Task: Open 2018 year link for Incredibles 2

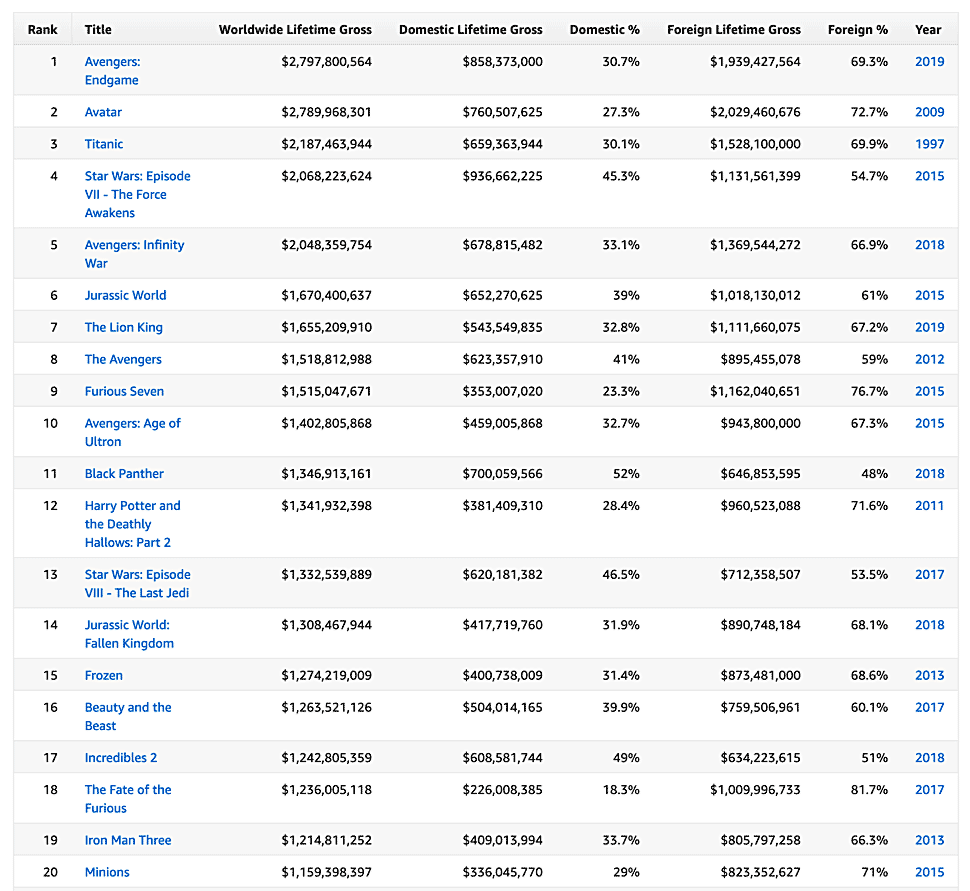Action: pyautogui.click(x=930, y=758)
